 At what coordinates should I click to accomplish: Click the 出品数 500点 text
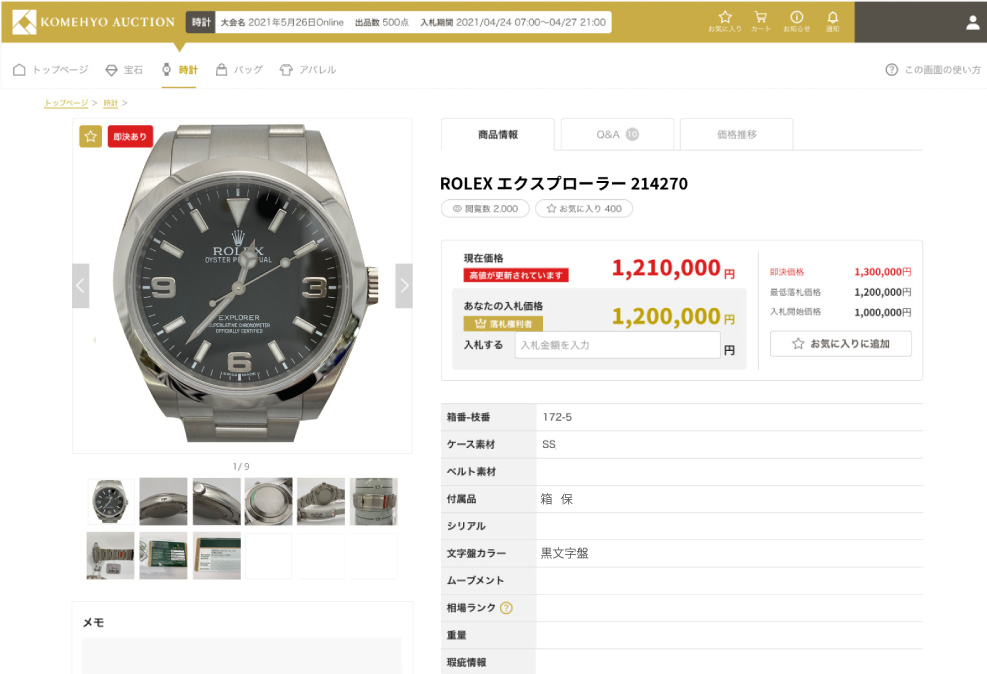click(382, 22)
